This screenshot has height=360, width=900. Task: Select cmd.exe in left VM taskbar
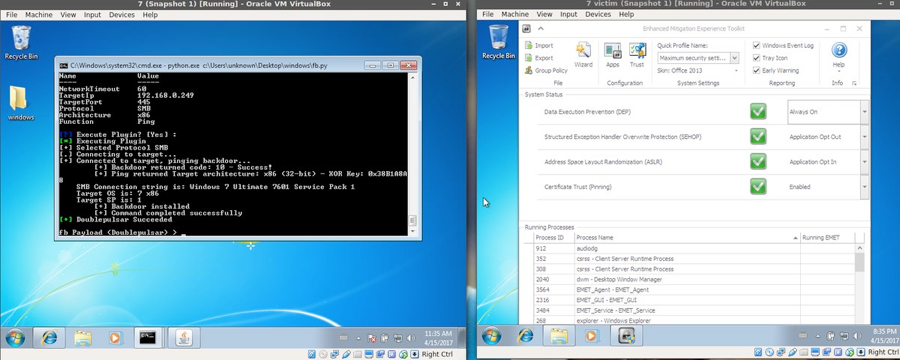coord(148,338)
